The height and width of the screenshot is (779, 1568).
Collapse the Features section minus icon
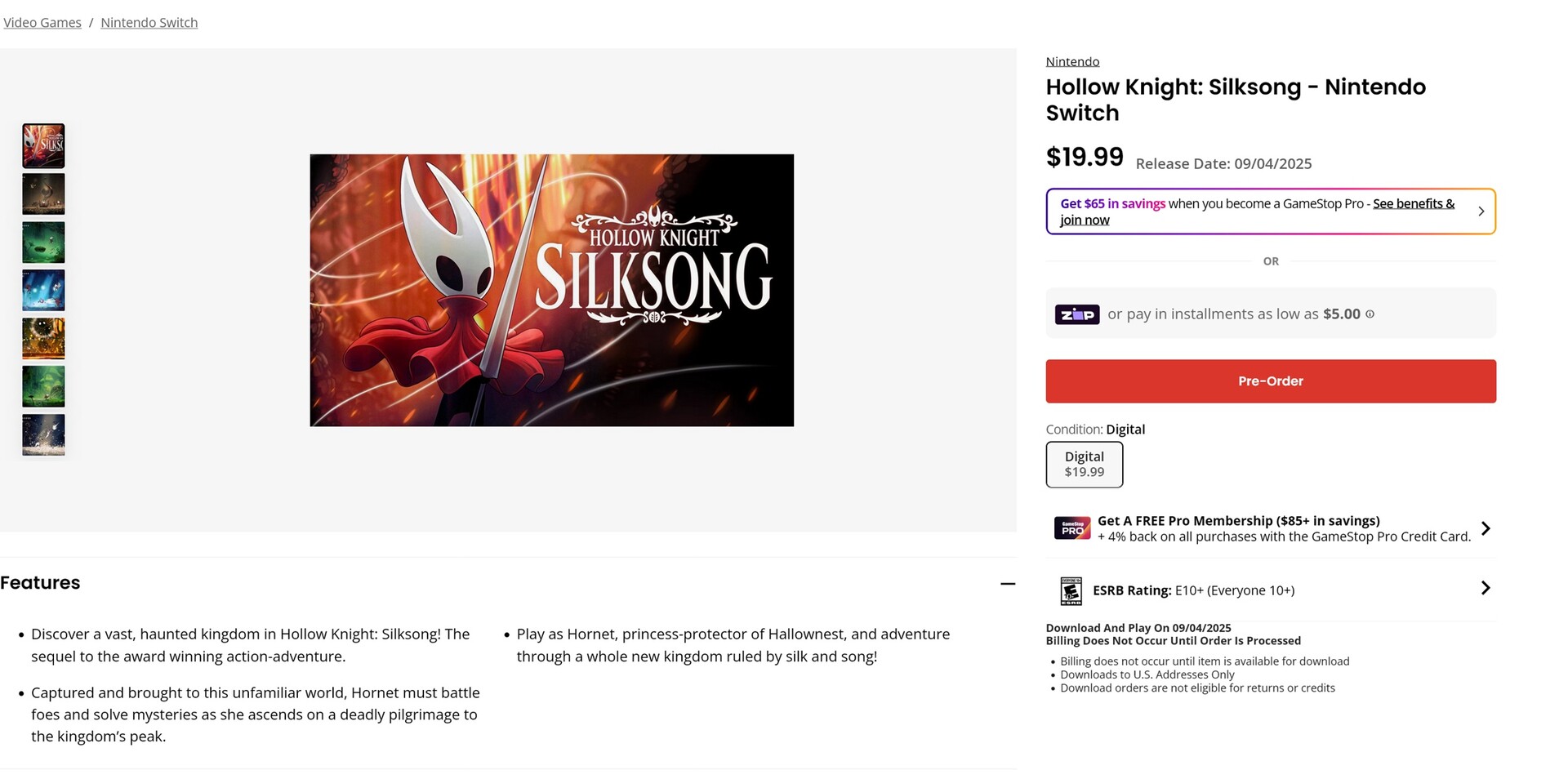click(1008, 584)
